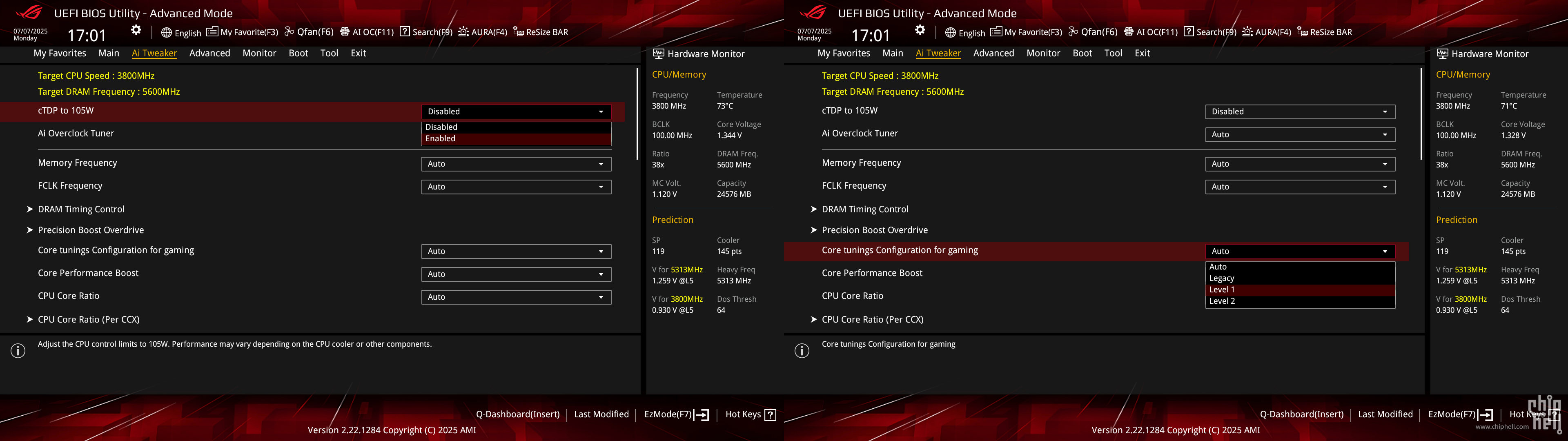Click Hardware Monitor icon in right screenshot
Viewport: 1568px width, 441px height.
pos(1443,53)
